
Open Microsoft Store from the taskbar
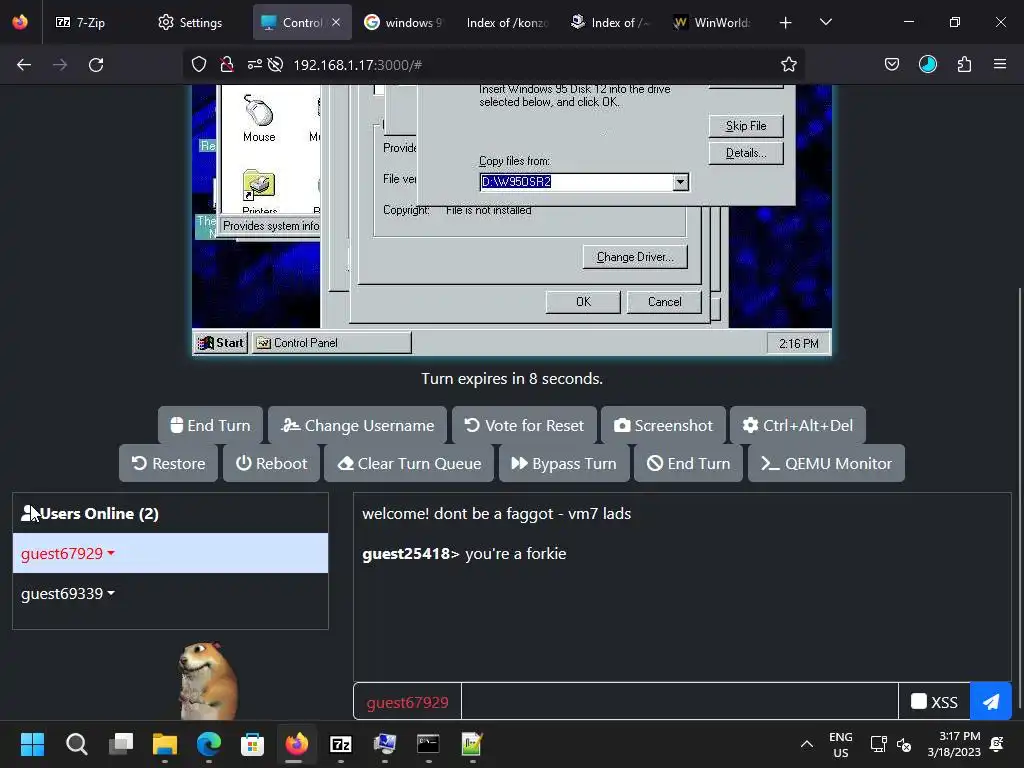tap(252, 744)
